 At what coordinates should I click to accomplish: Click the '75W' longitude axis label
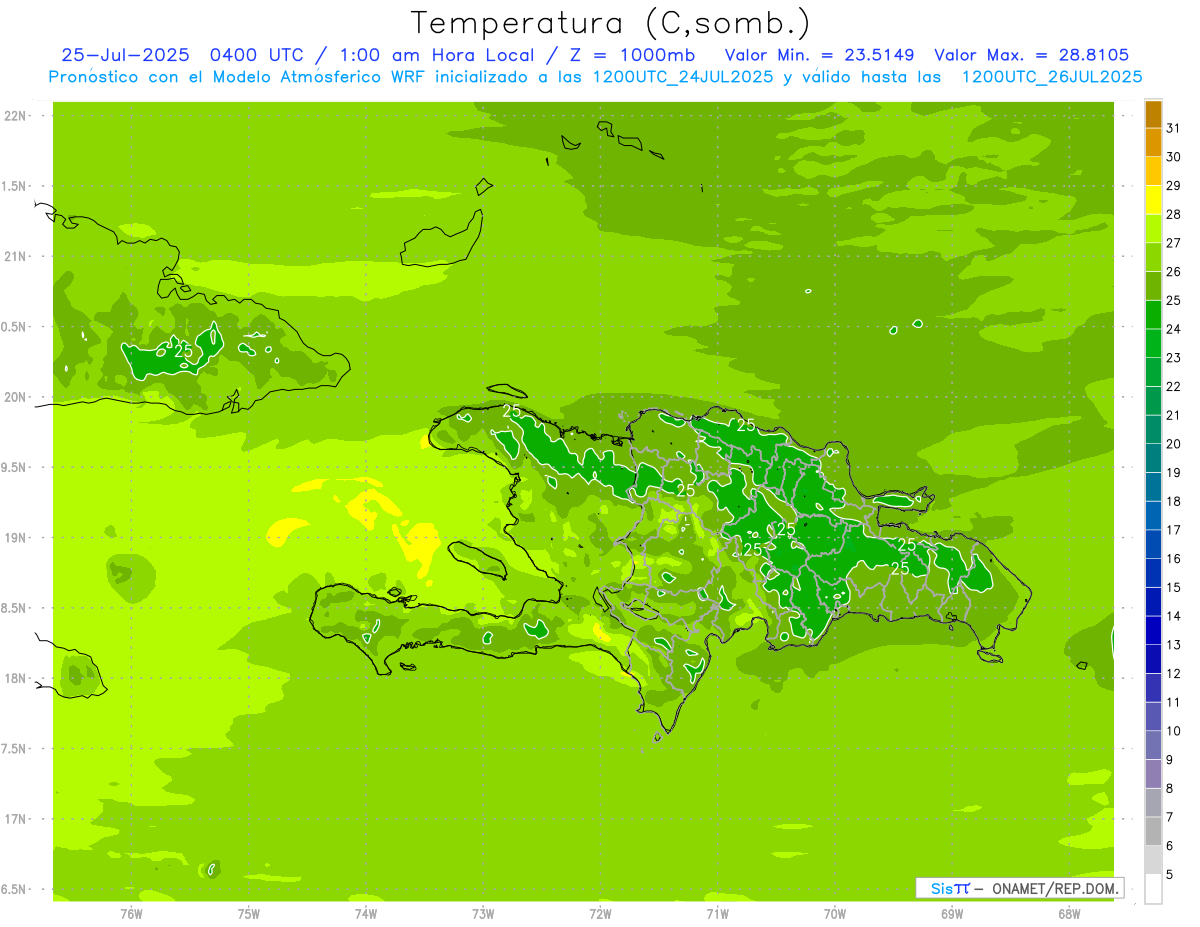click(x=248, y=914)
